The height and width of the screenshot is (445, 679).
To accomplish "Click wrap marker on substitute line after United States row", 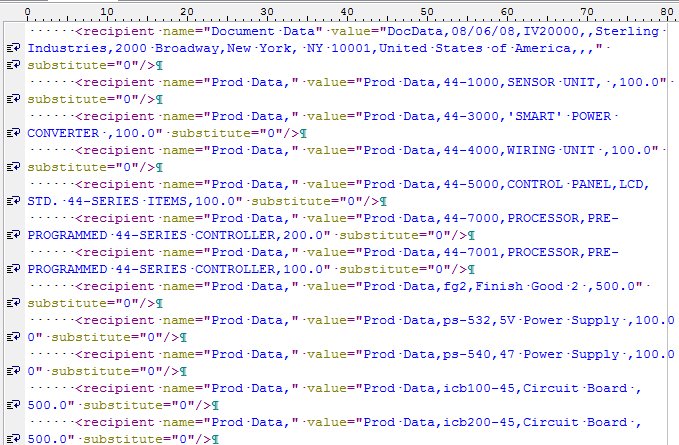I will point(13,65).
